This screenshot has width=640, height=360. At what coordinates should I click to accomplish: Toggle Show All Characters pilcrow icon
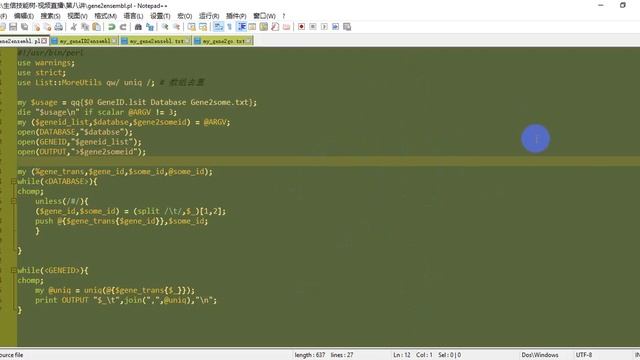[229, 27]
